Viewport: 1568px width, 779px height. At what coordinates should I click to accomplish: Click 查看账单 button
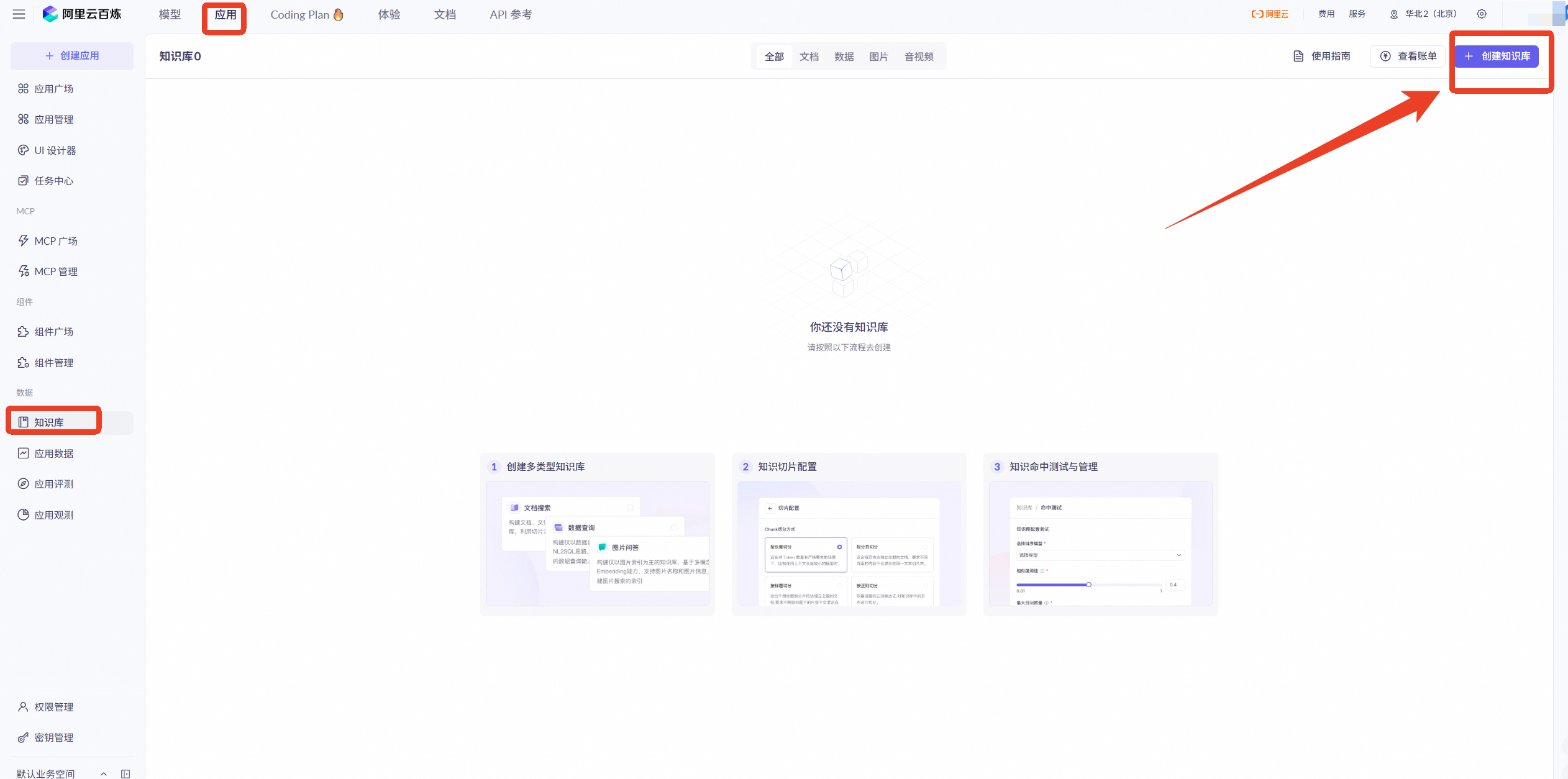click(1408, 57)
